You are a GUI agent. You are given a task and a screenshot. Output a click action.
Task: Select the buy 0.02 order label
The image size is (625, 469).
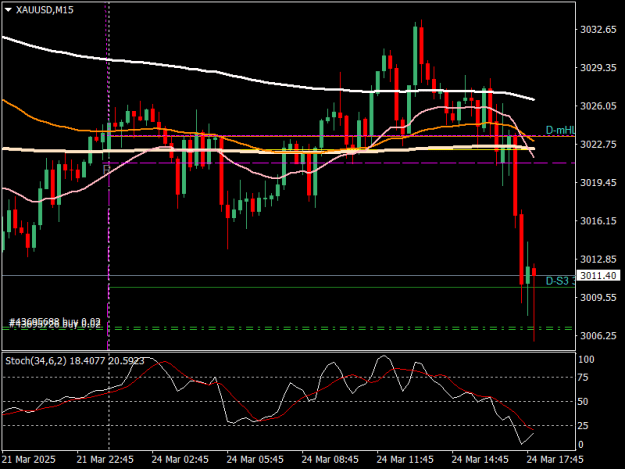(55, 323)
